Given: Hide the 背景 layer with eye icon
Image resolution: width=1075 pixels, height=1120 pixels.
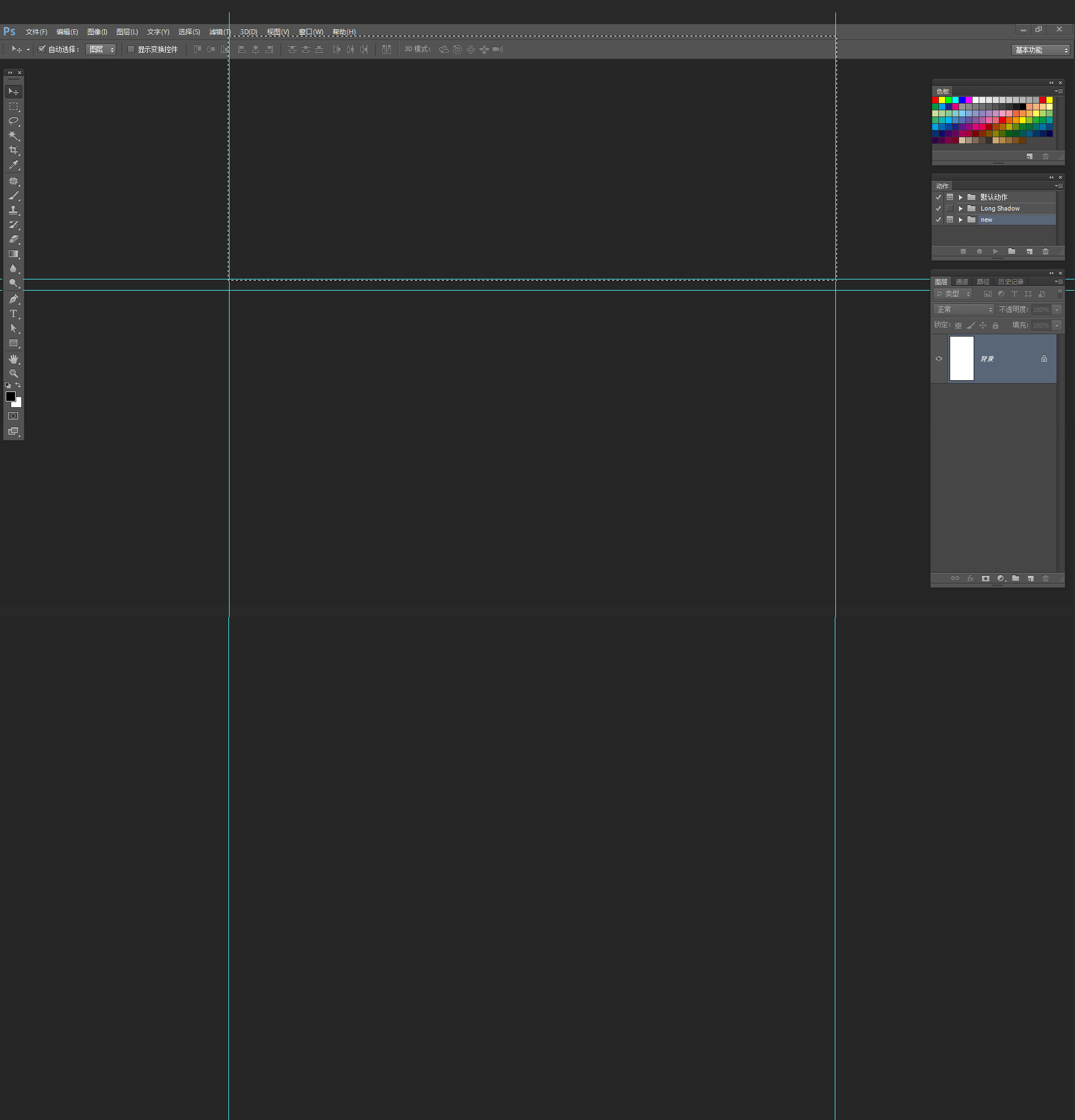Looking at the screenshot, I should pyautogui.click(x=938, y=359).
